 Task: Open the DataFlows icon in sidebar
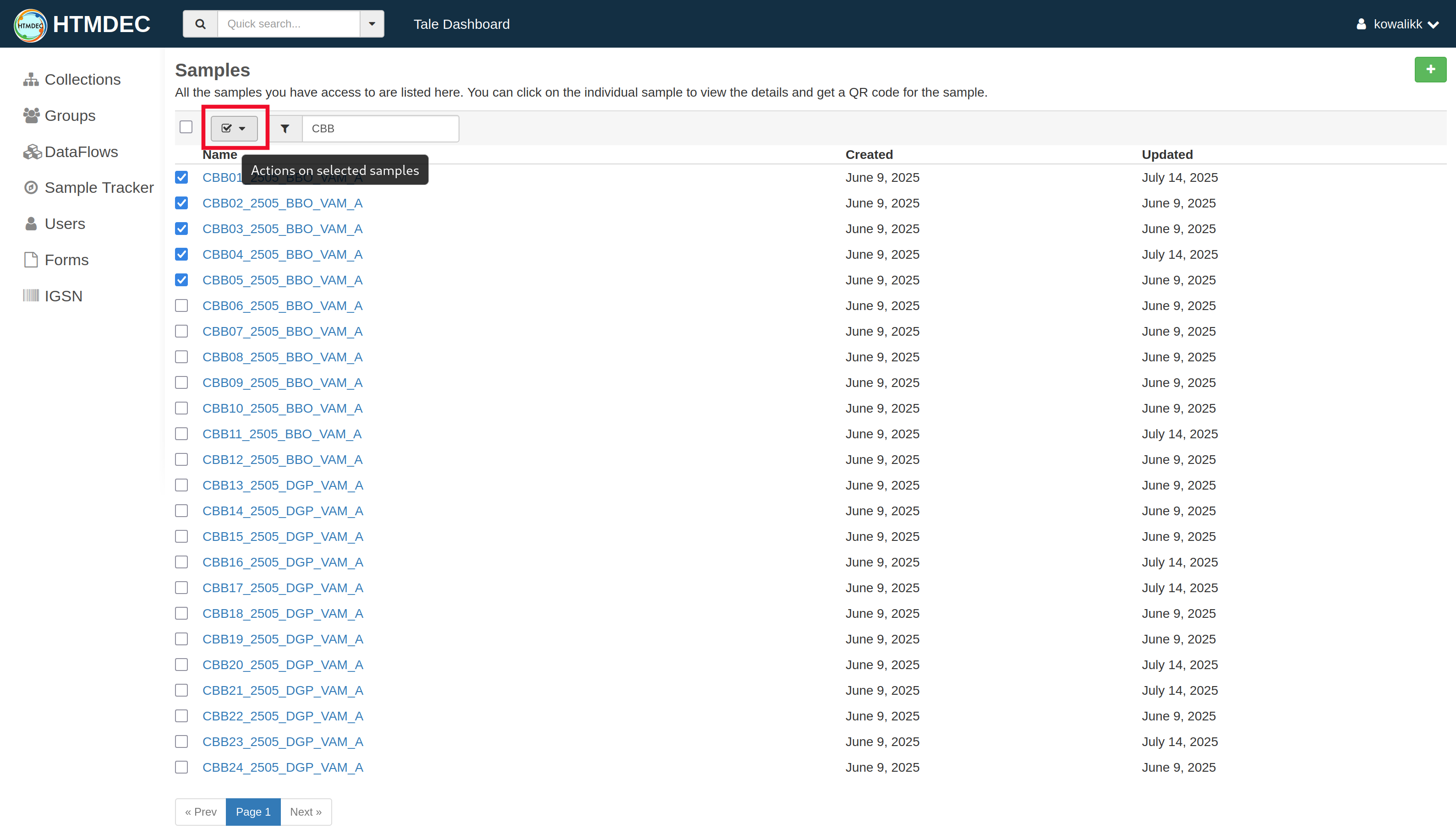[32, 151]
